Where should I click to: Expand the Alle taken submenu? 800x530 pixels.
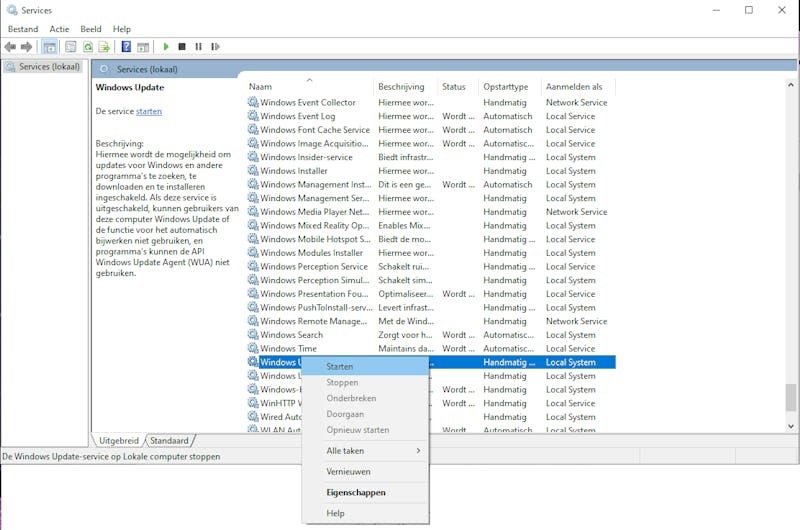pyautogui.click(x=365, y=451)
